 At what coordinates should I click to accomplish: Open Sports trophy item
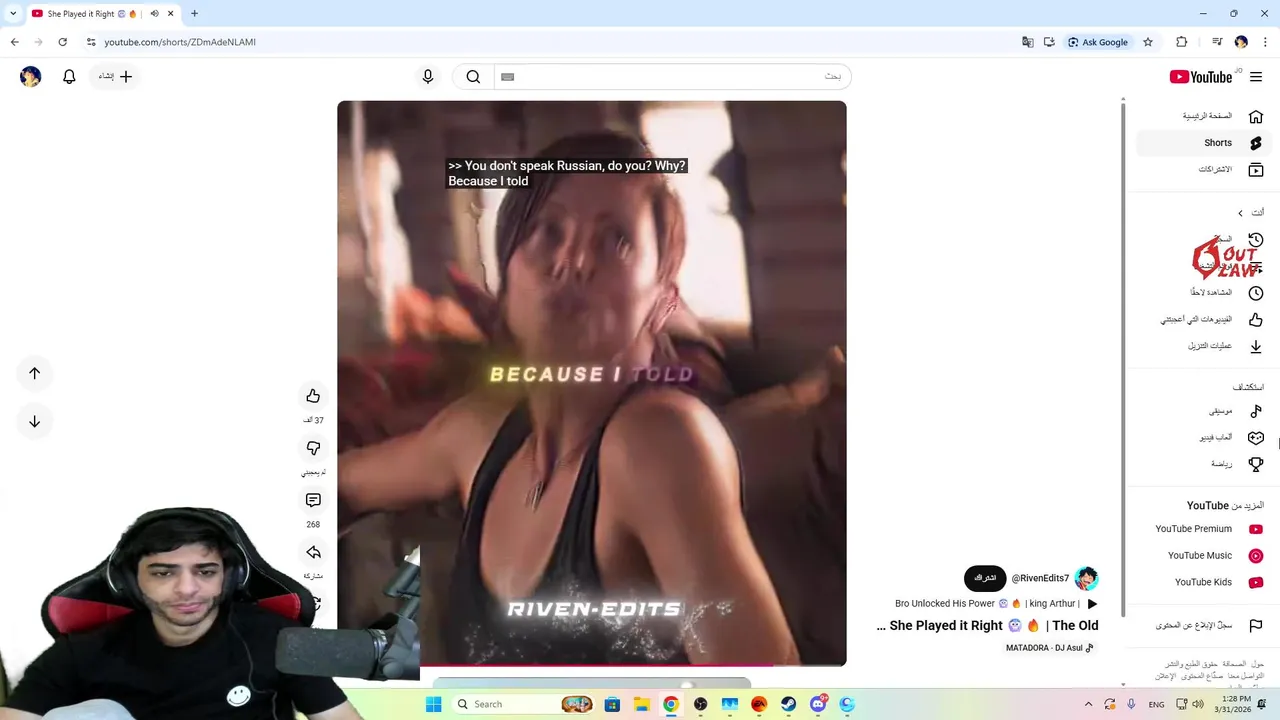point(1203,464)
